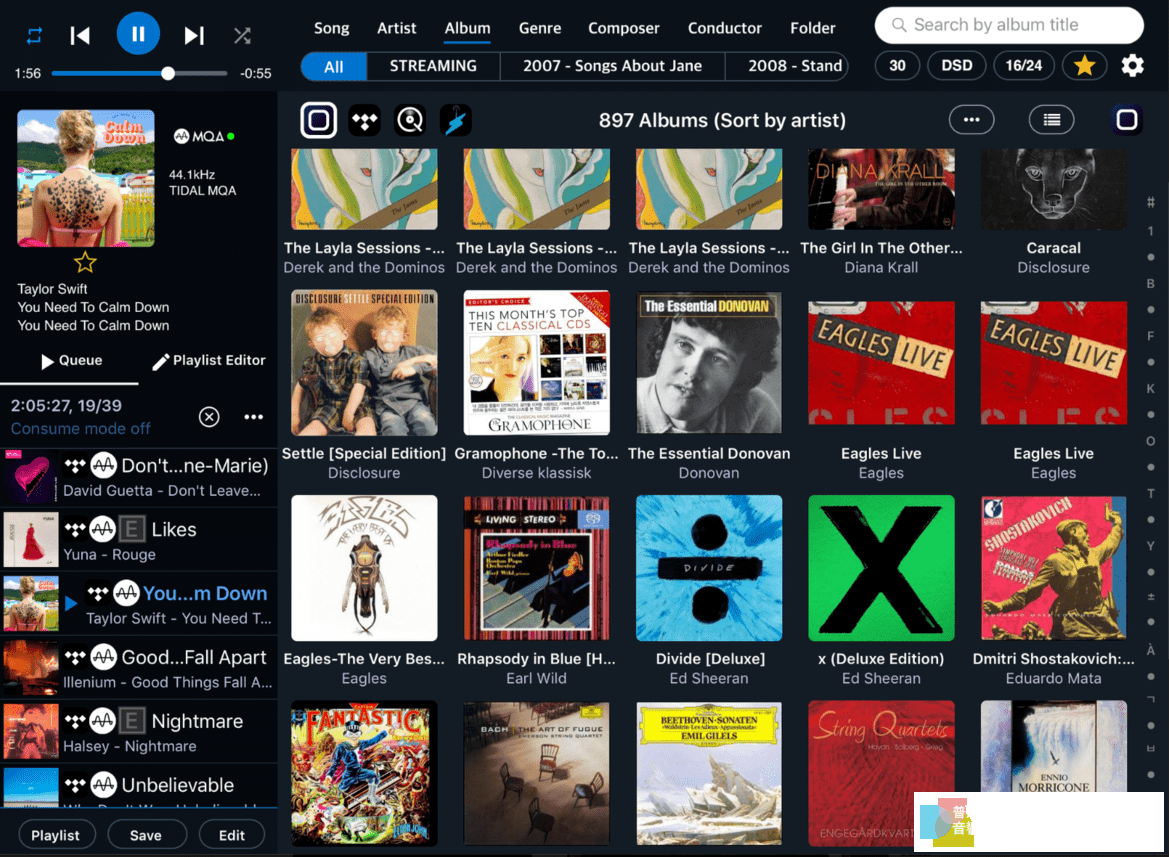
Task: Open Rhapsody in Blue album cover
Action: tap(536, 568)
